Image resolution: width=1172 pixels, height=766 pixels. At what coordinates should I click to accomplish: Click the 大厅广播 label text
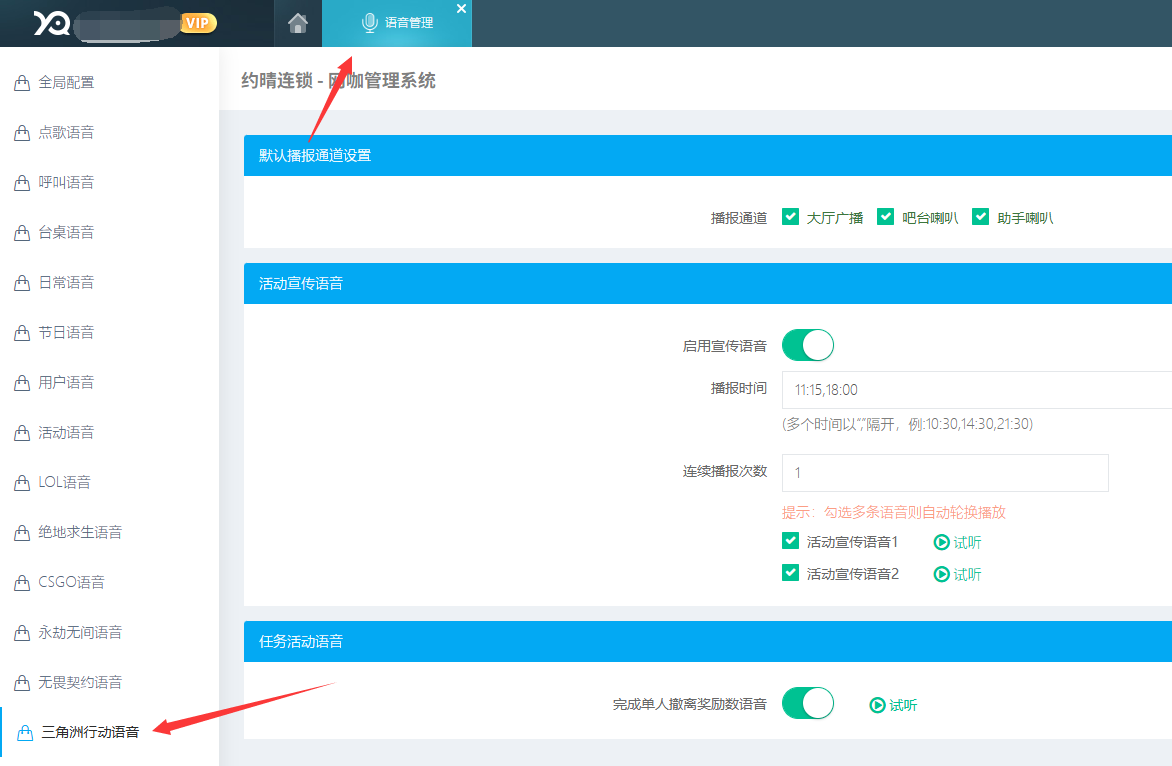click(x=835, y=218)
